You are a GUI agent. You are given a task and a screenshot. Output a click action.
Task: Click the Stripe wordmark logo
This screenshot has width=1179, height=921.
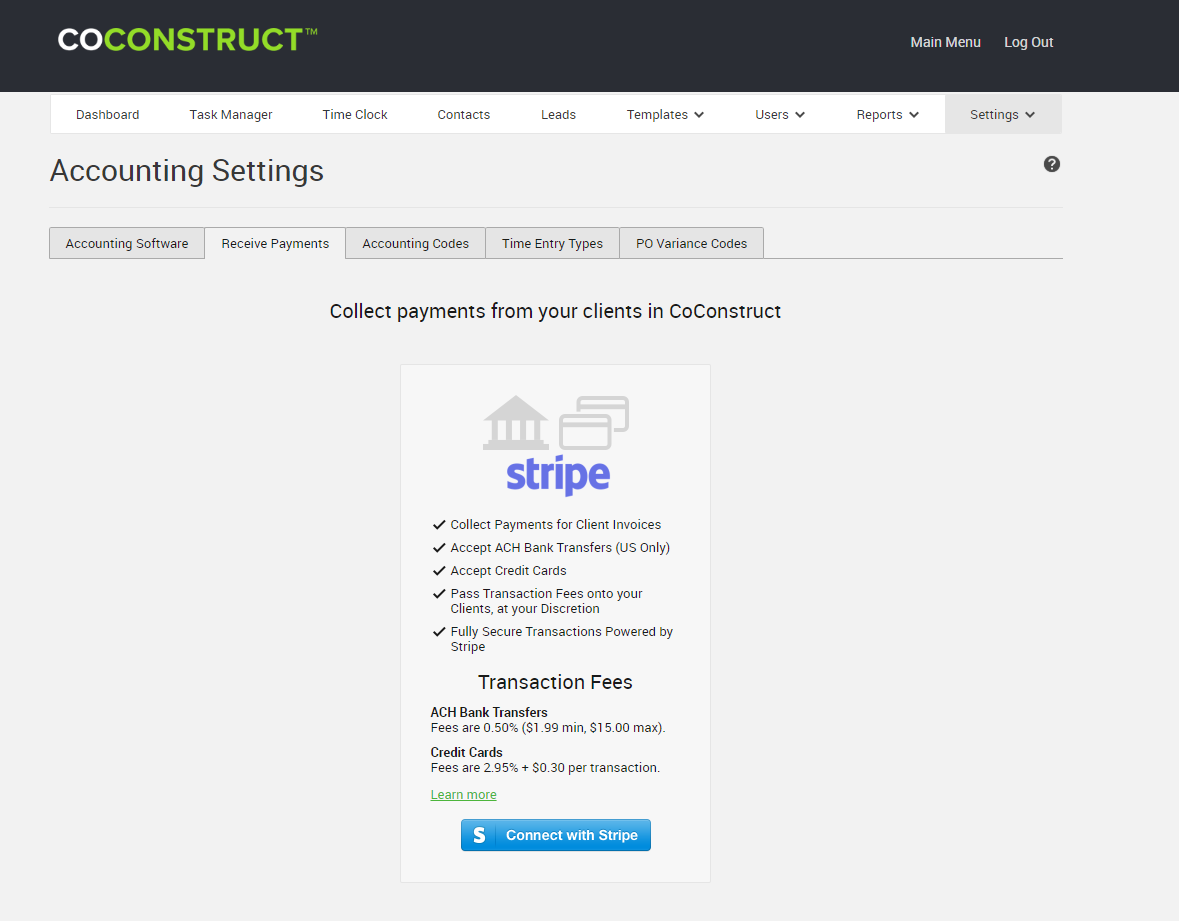click(x=556, y=477)
